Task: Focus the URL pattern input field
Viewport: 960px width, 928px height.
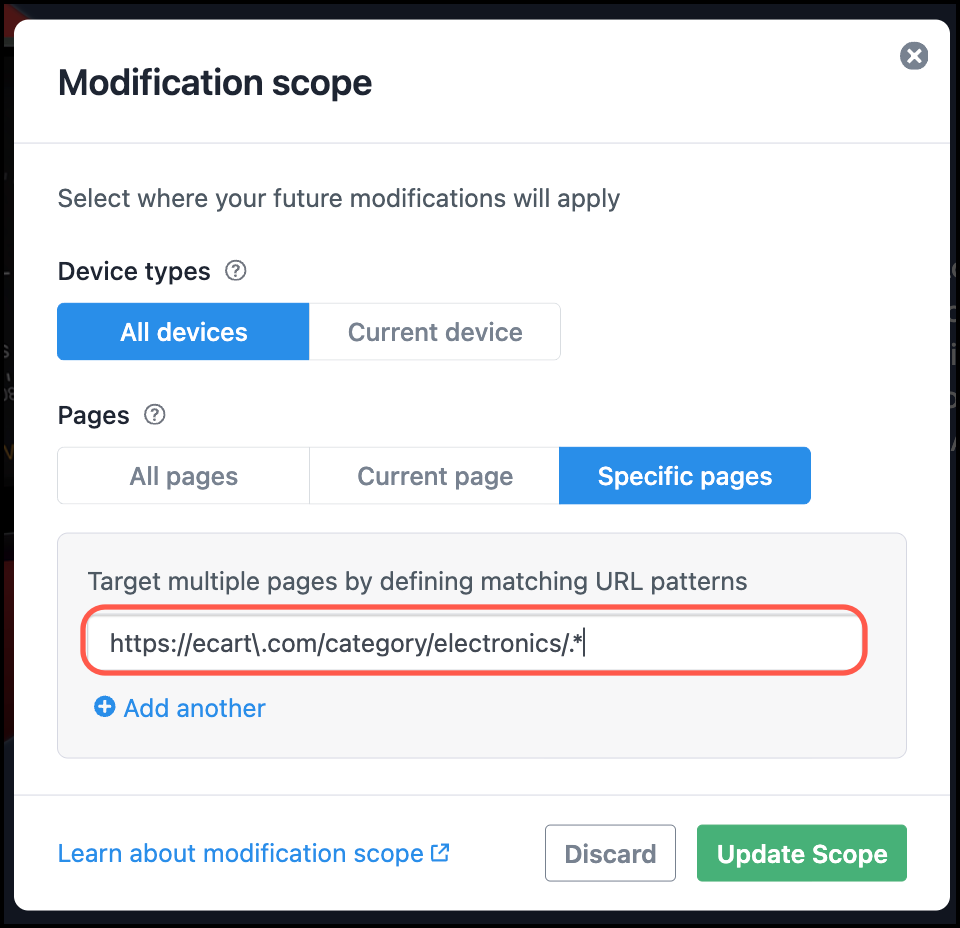Action: click(x=474, y=643)
